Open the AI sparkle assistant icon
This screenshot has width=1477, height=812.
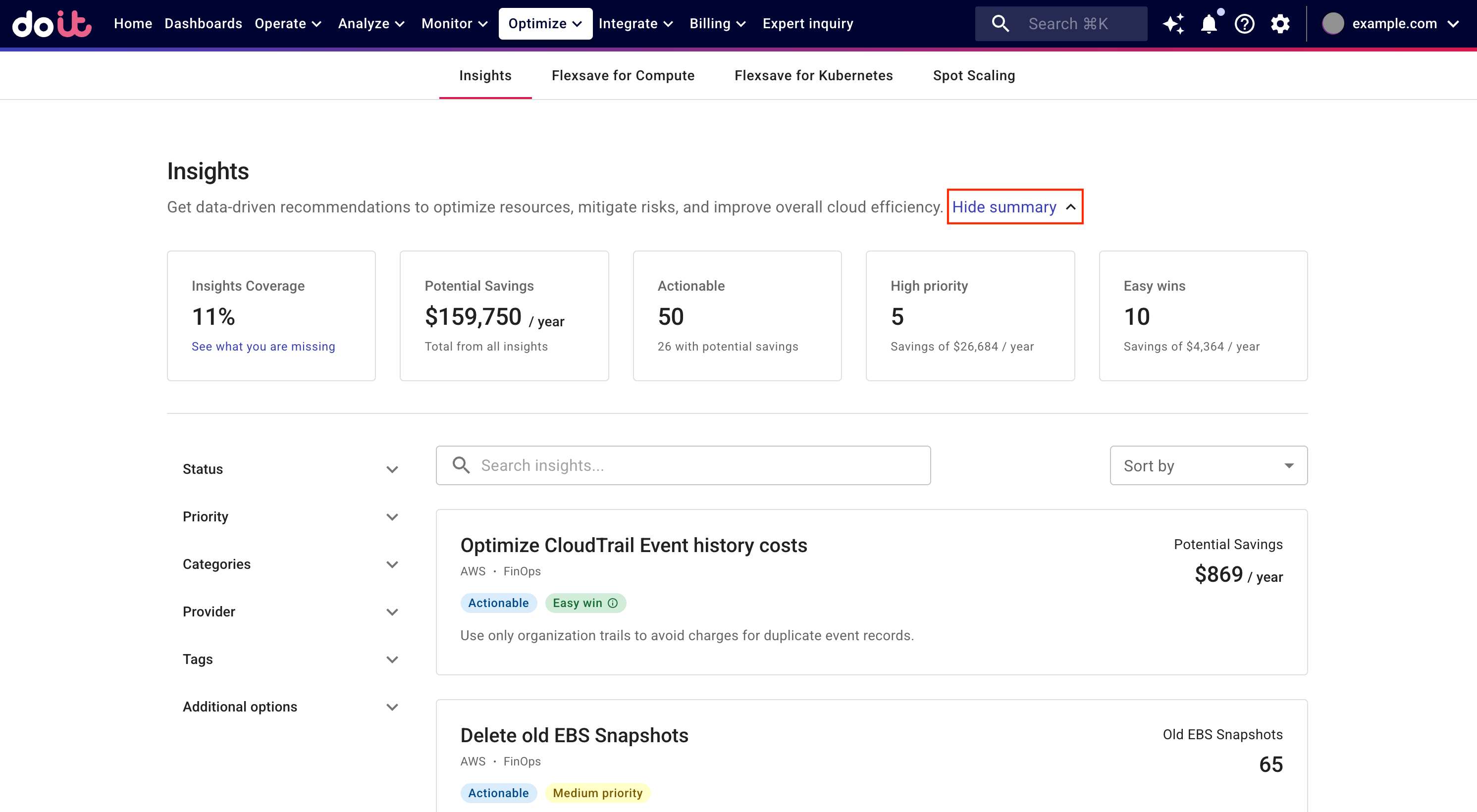(x=1173, y=23)
